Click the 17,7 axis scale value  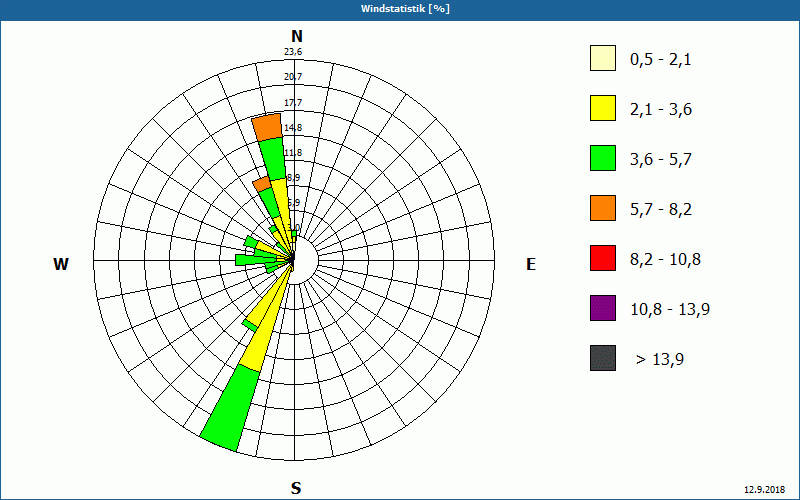pyautogui.click(x=293, y=103)
